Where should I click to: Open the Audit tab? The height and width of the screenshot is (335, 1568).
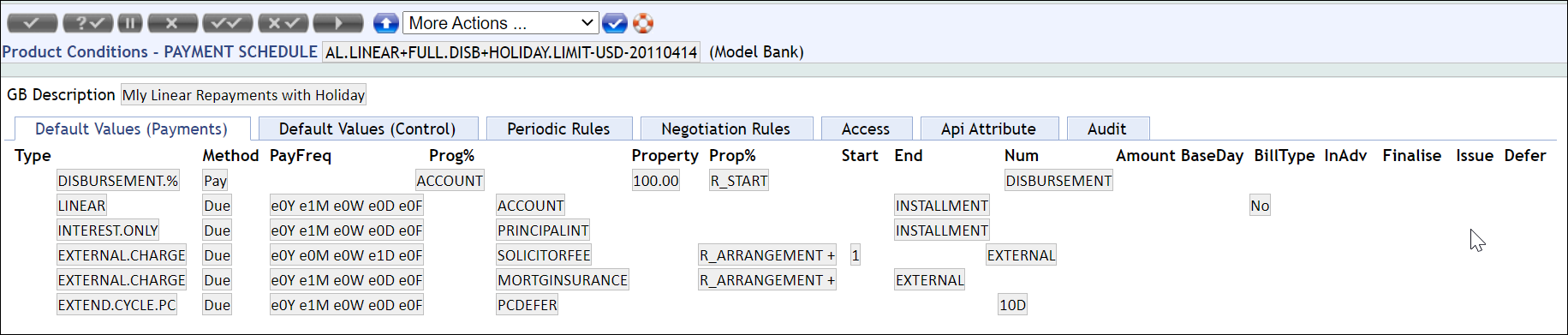[x=1106, y=129]
